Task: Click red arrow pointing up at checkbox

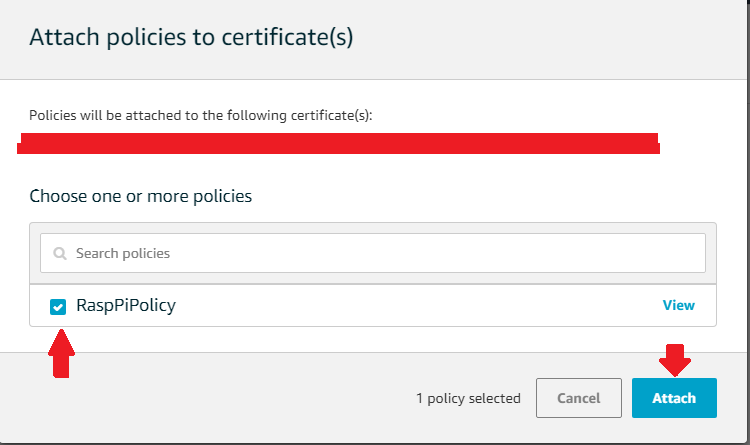Action: pos(62,359)
